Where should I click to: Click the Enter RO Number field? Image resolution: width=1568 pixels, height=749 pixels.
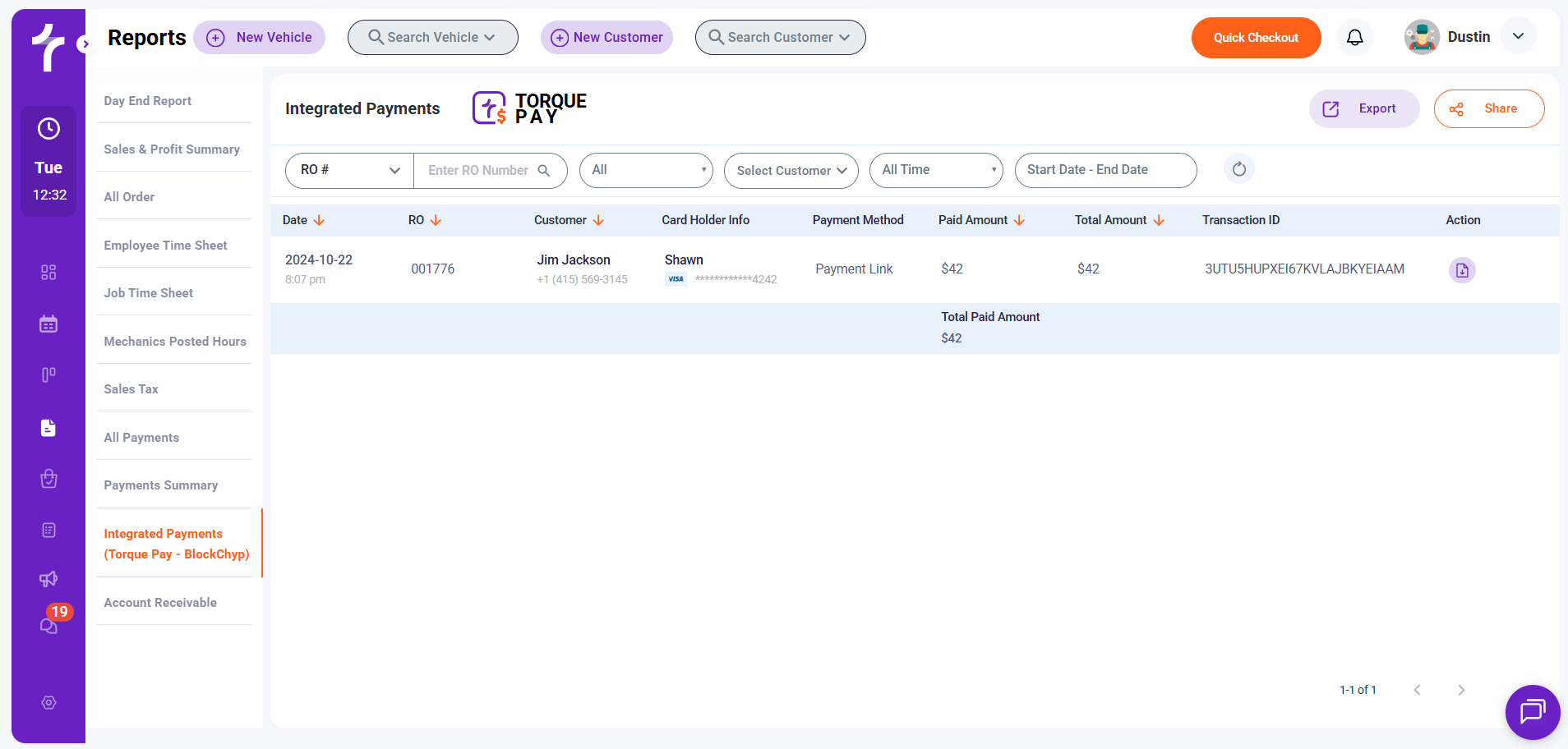click(479, 171)
